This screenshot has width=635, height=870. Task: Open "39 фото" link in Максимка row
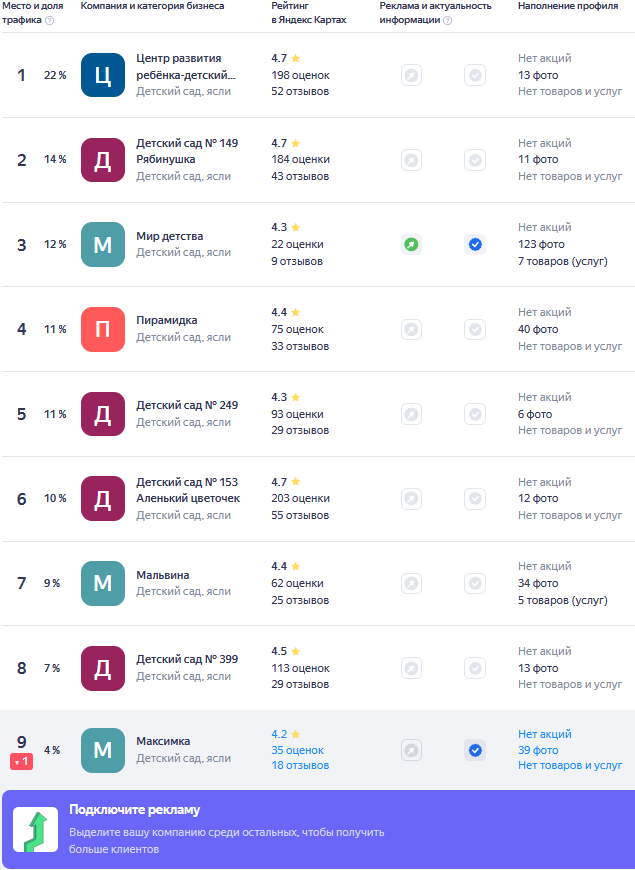coord(538,750)
